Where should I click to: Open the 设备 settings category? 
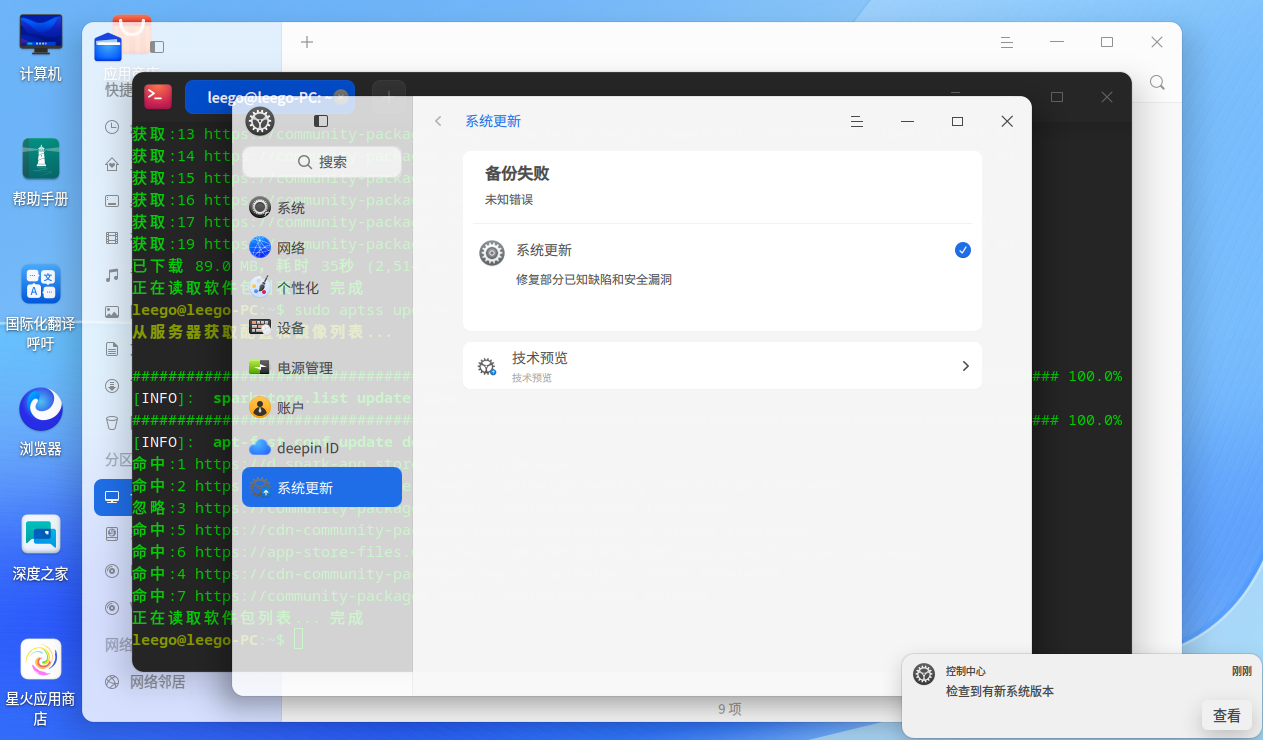click(x=321, y=328)
